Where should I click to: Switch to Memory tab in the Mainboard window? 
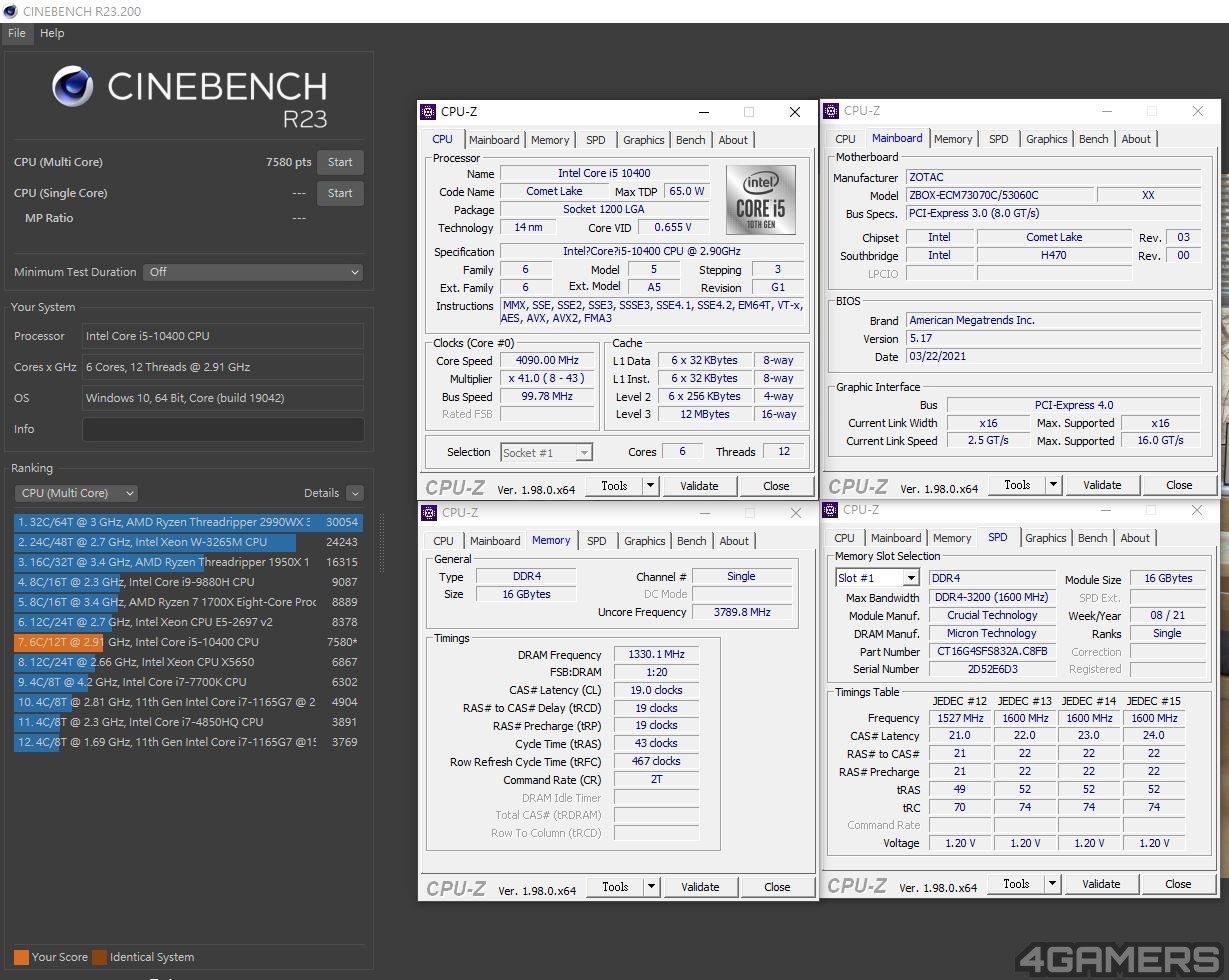tap(952, 139)
